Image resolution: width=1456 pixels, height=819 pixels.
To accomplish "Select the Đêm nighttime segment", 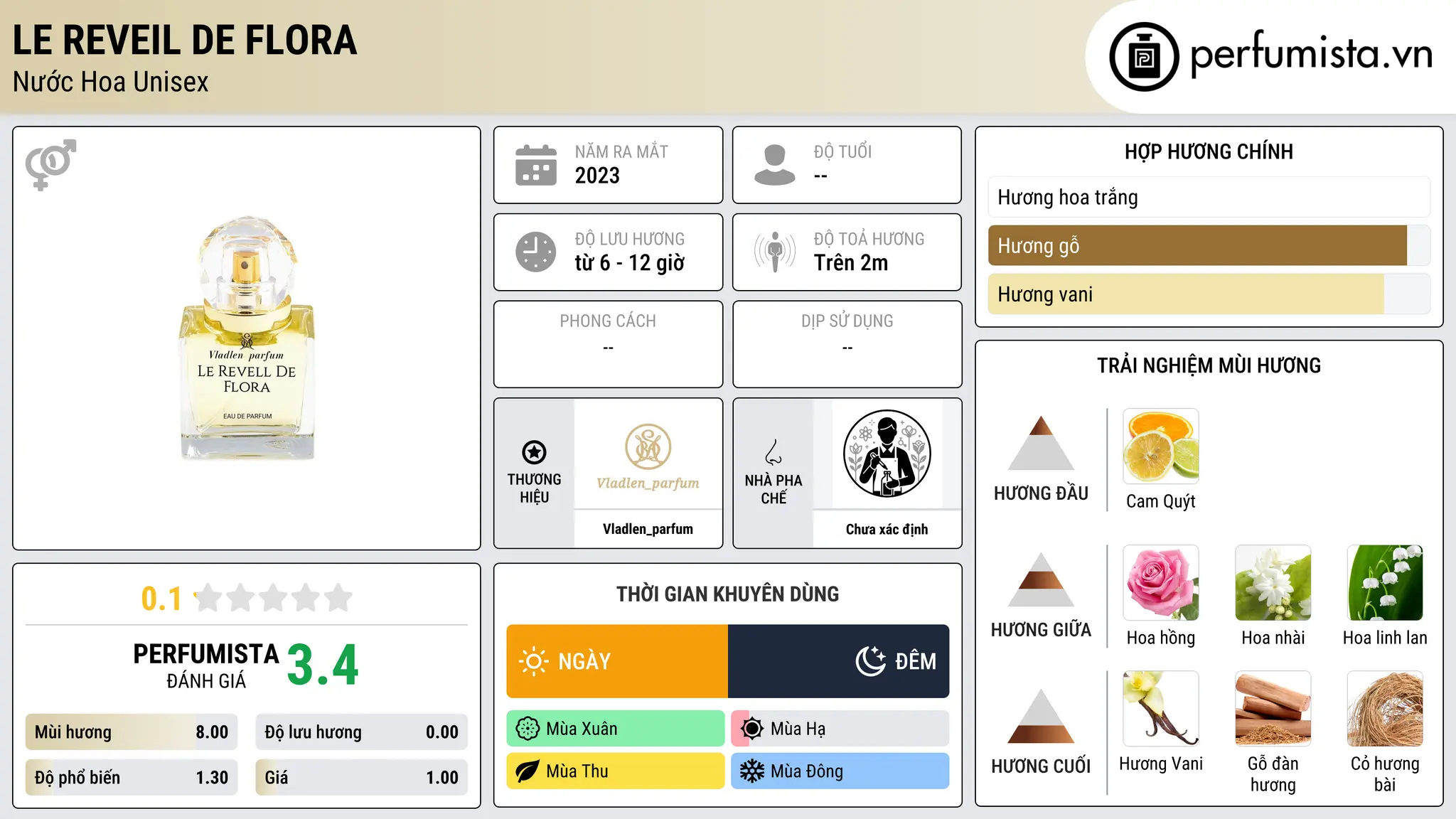I will point(839,661).
